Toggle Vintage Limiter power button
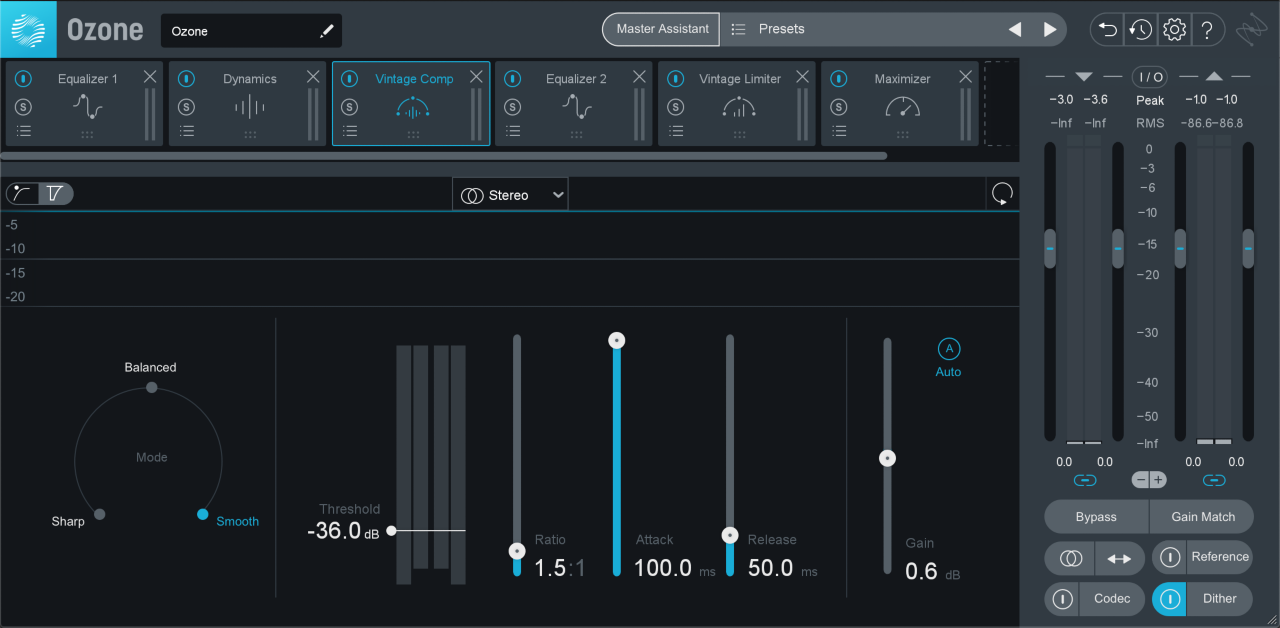 click(676, 79)
